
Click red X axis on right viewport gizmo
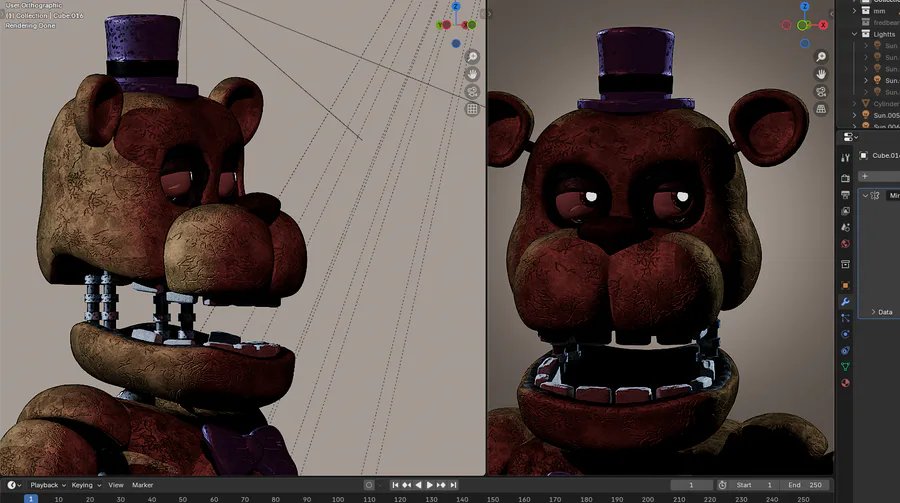point(823,25)
